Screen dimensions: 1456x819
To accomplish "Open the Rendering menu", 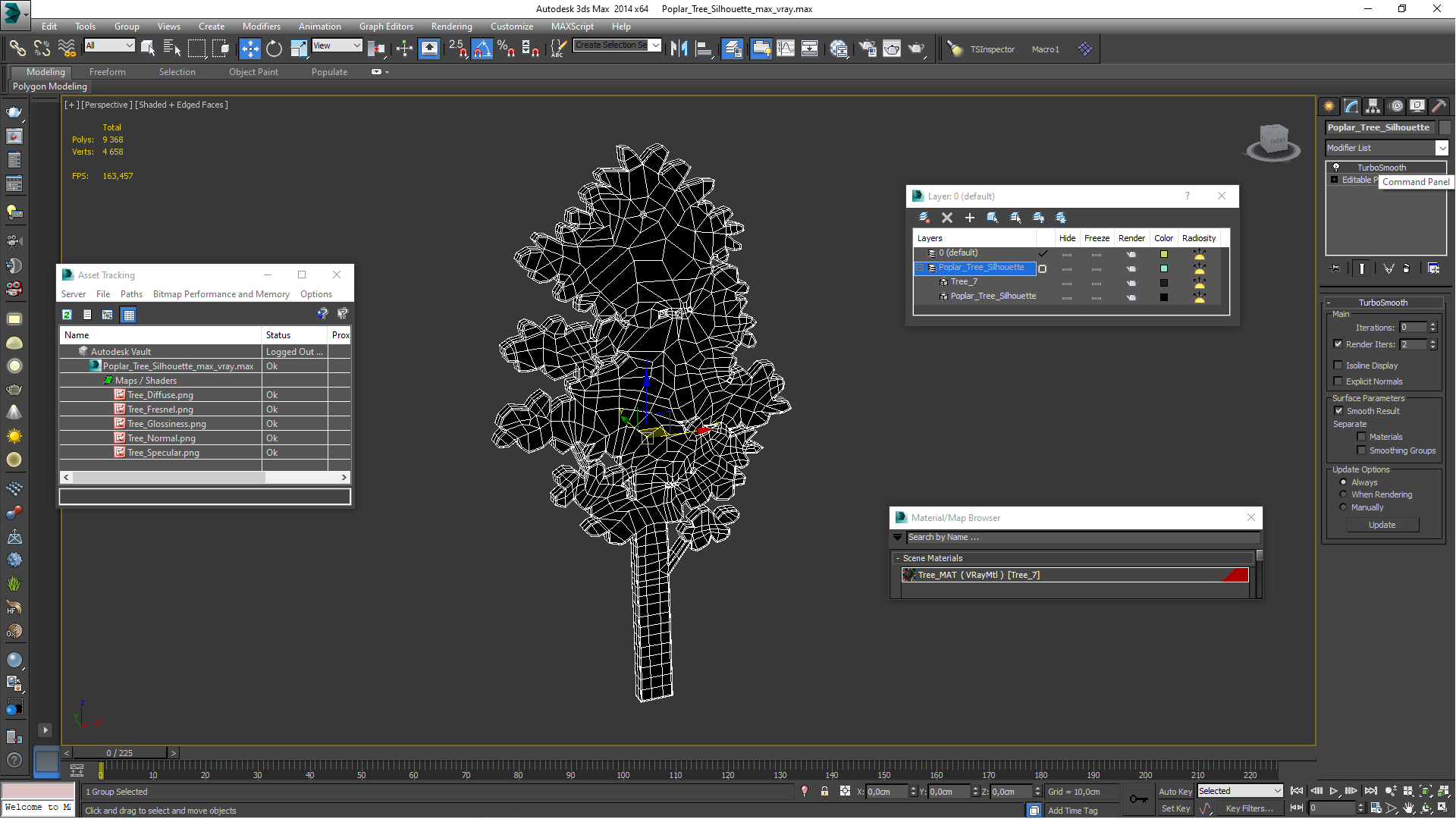I will pyautogui.click(x=451, y=26).
